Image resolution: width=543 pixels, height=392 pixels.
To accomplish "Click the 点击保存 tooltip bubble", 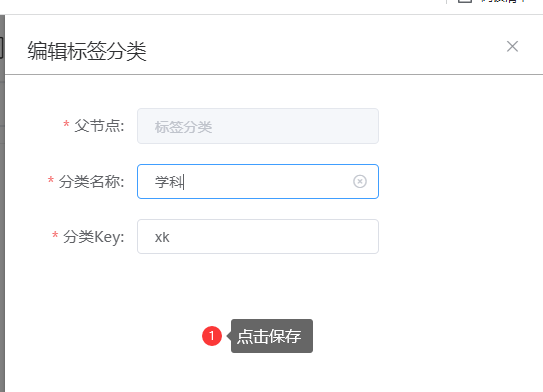I will (272, 336).
